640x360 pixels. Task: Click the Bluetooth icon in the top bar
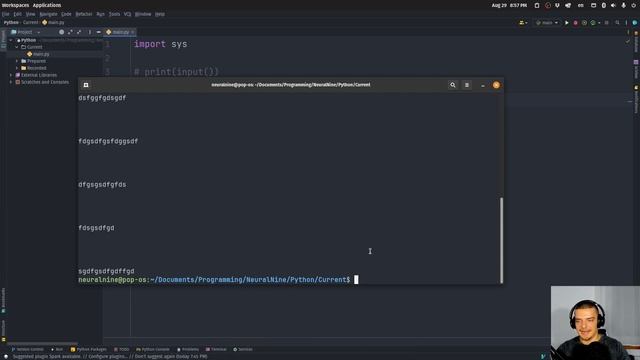coord(604,5)
